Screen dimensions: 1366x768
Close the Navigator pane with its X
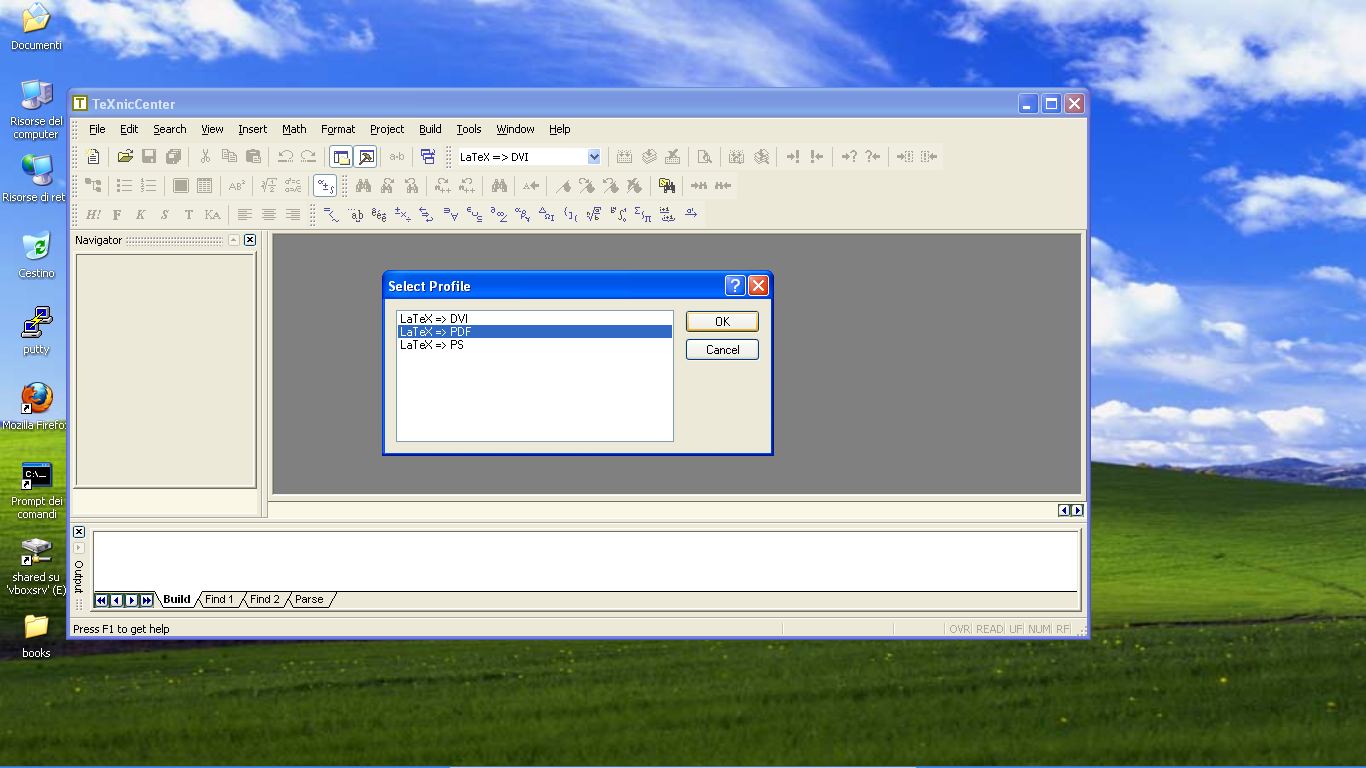(250, 240)
